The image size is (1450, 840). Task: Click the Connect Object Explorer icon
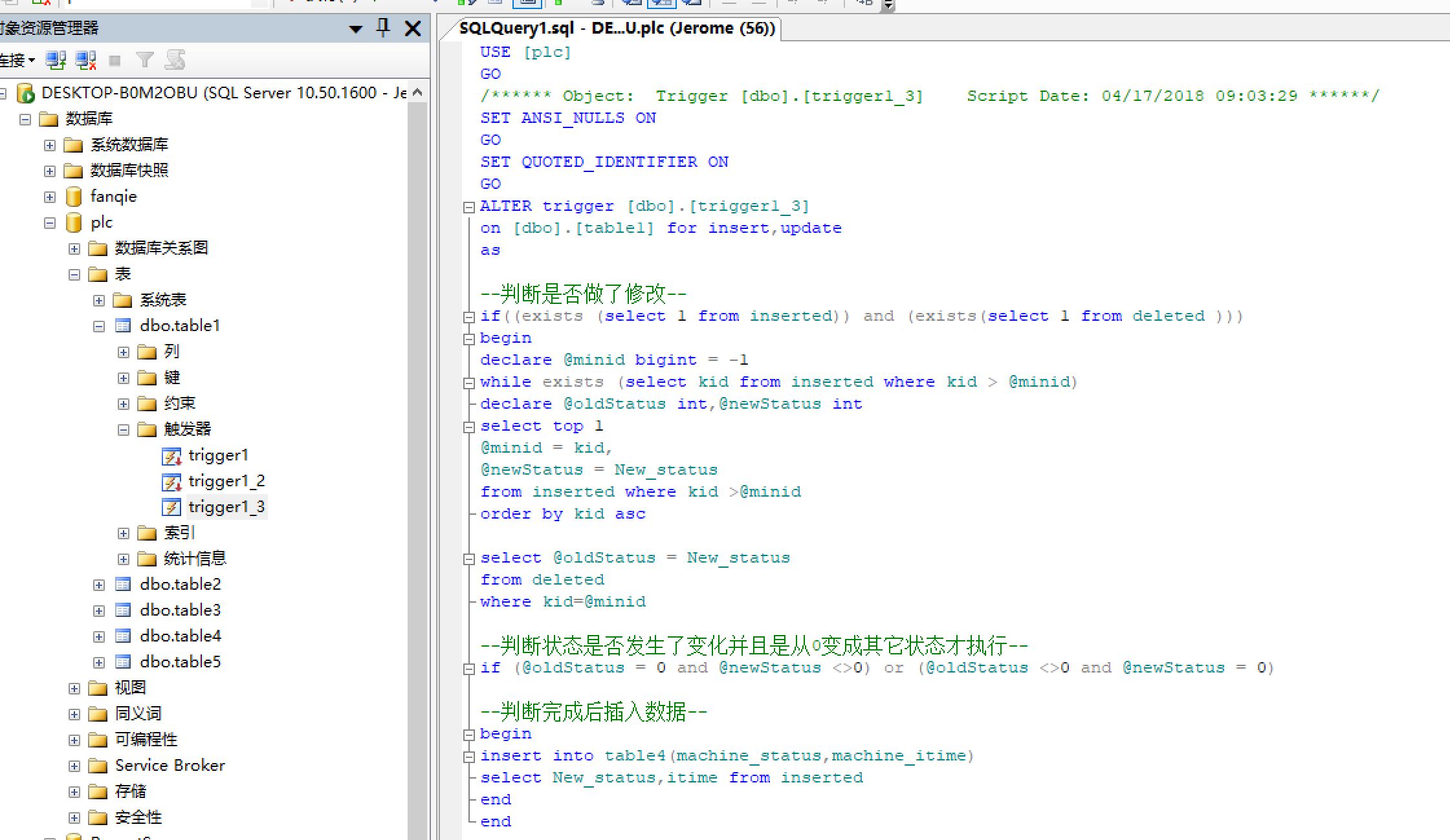(x=56, y=61)
